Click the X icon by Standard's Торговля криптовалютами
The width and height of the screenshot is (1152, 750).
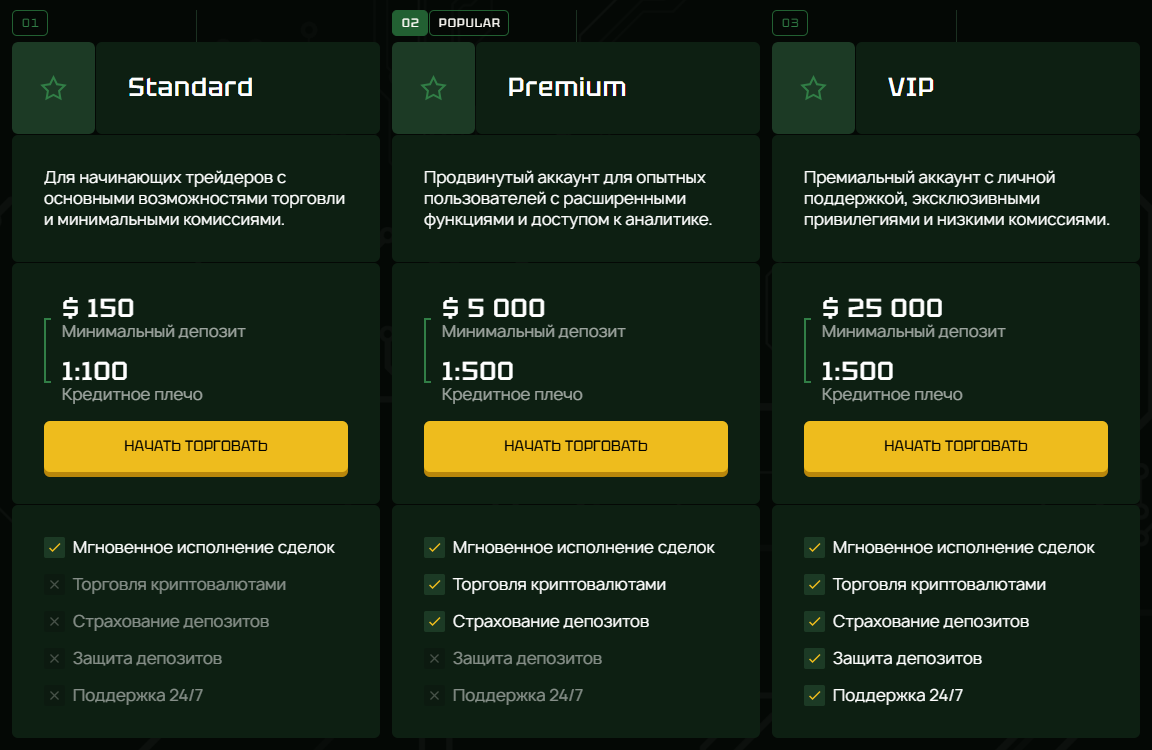point(54,584)
